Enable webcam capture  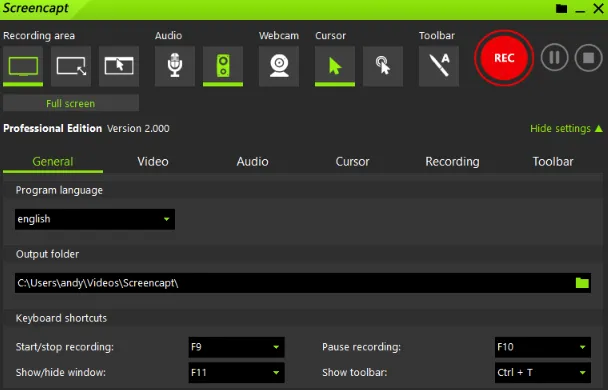click(279, 66)
